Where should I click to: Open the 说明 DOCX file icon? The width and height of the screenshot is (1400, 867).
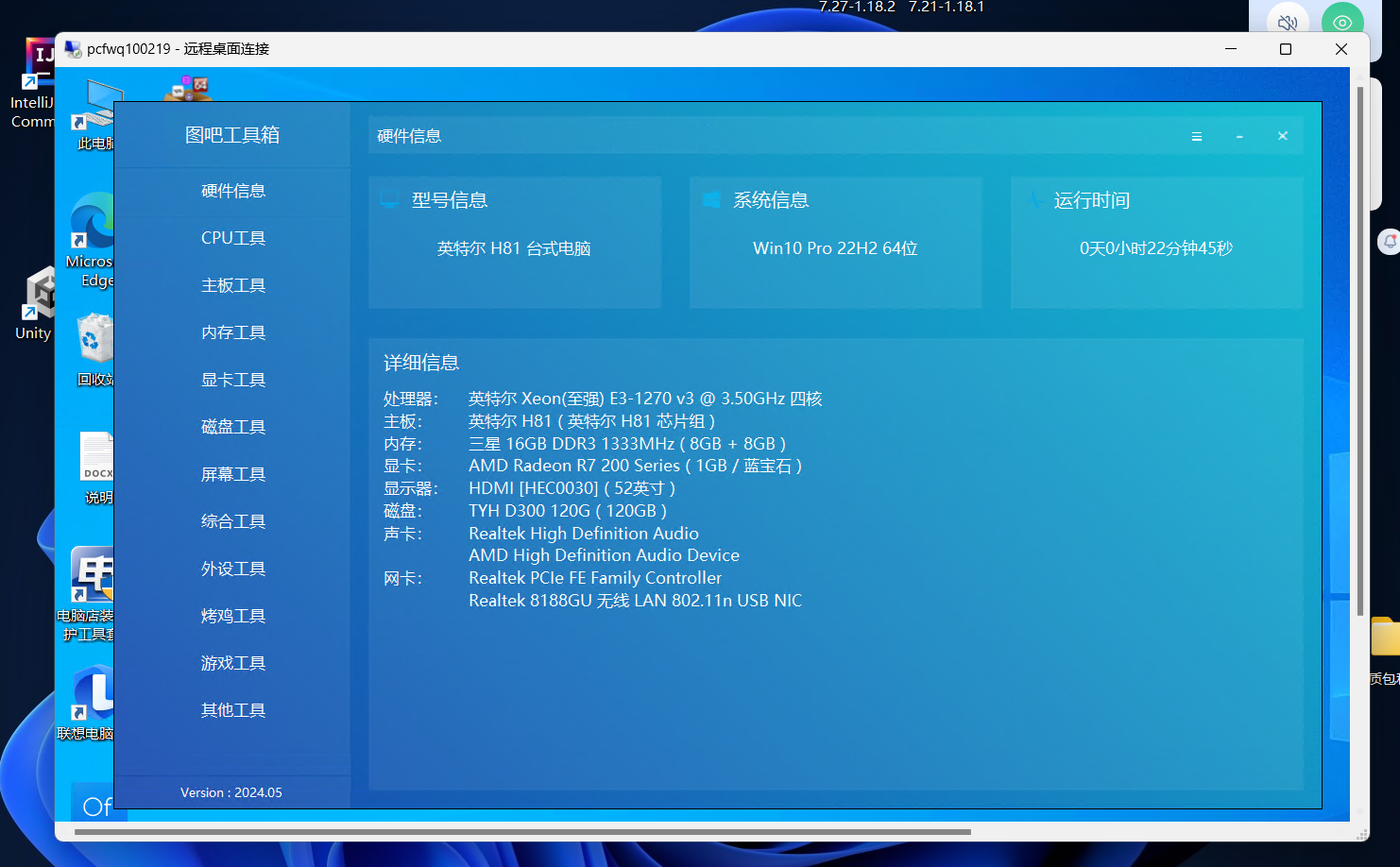point(96,468)
